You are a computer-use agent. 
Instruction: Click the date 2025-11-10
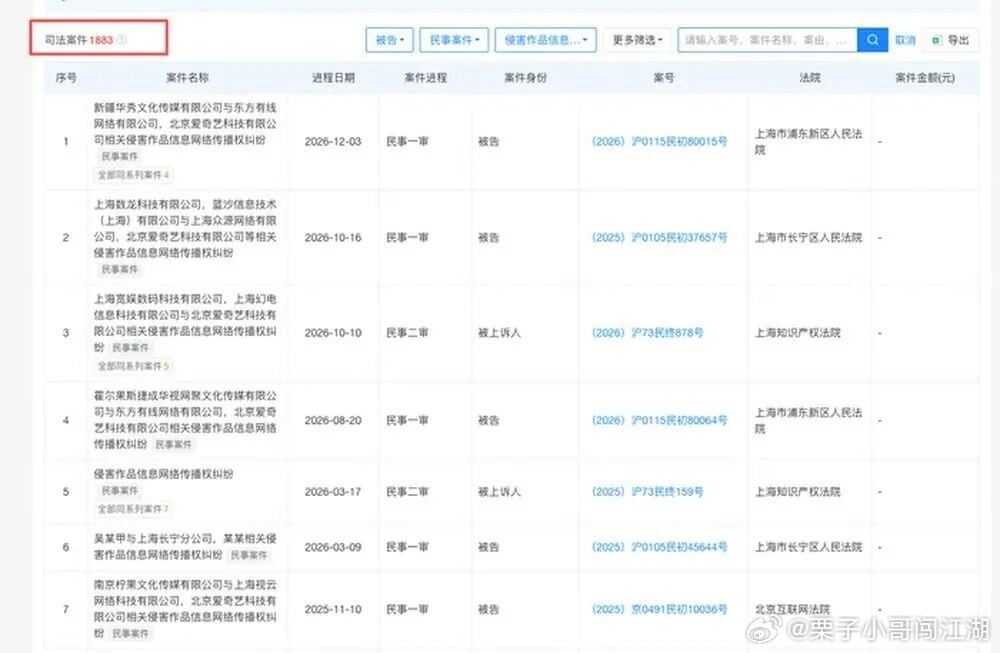pyautogui.click(x=333, y=609)
